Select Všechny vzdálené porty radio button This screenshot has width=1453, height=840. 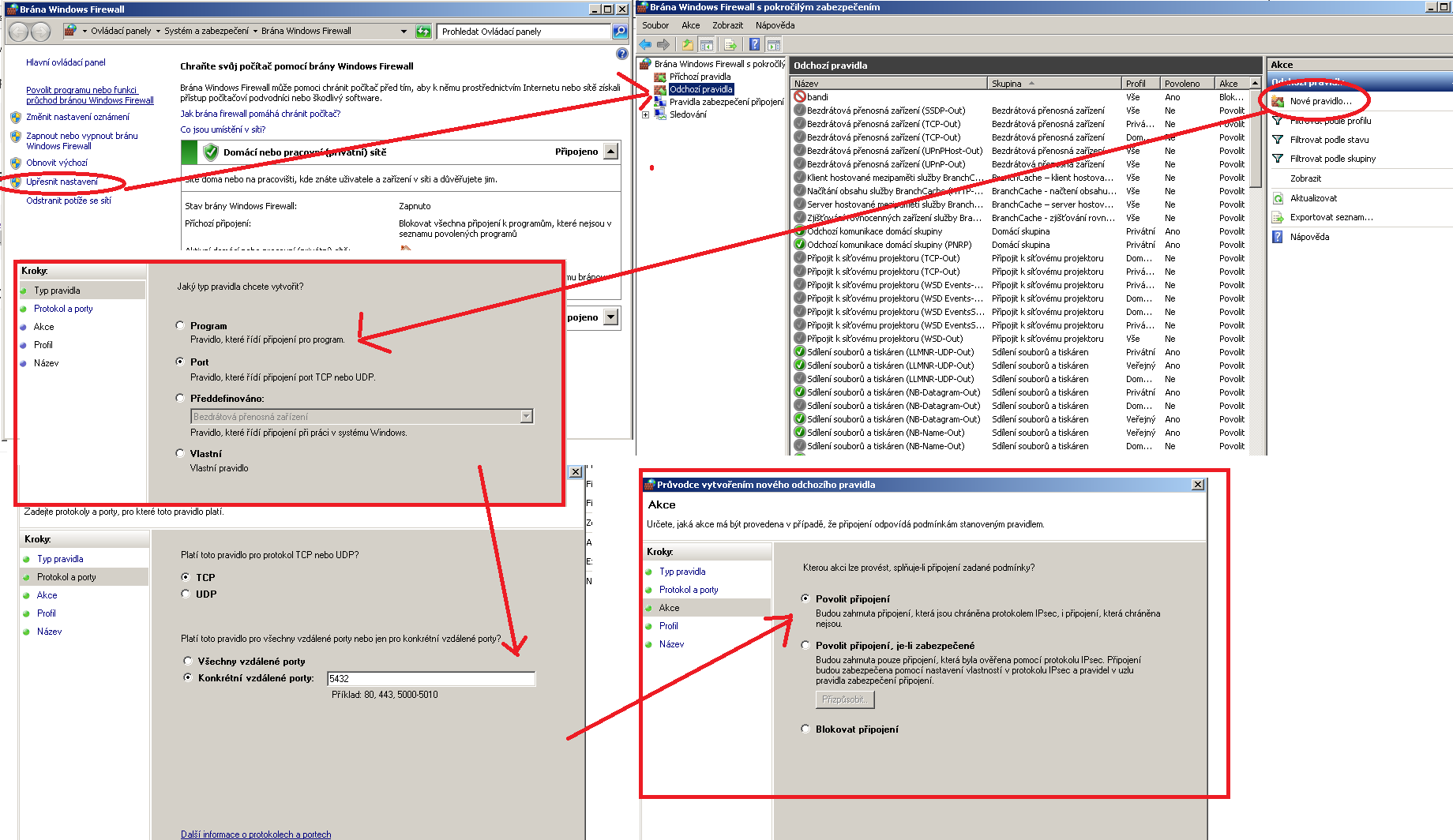pos(188,661)
